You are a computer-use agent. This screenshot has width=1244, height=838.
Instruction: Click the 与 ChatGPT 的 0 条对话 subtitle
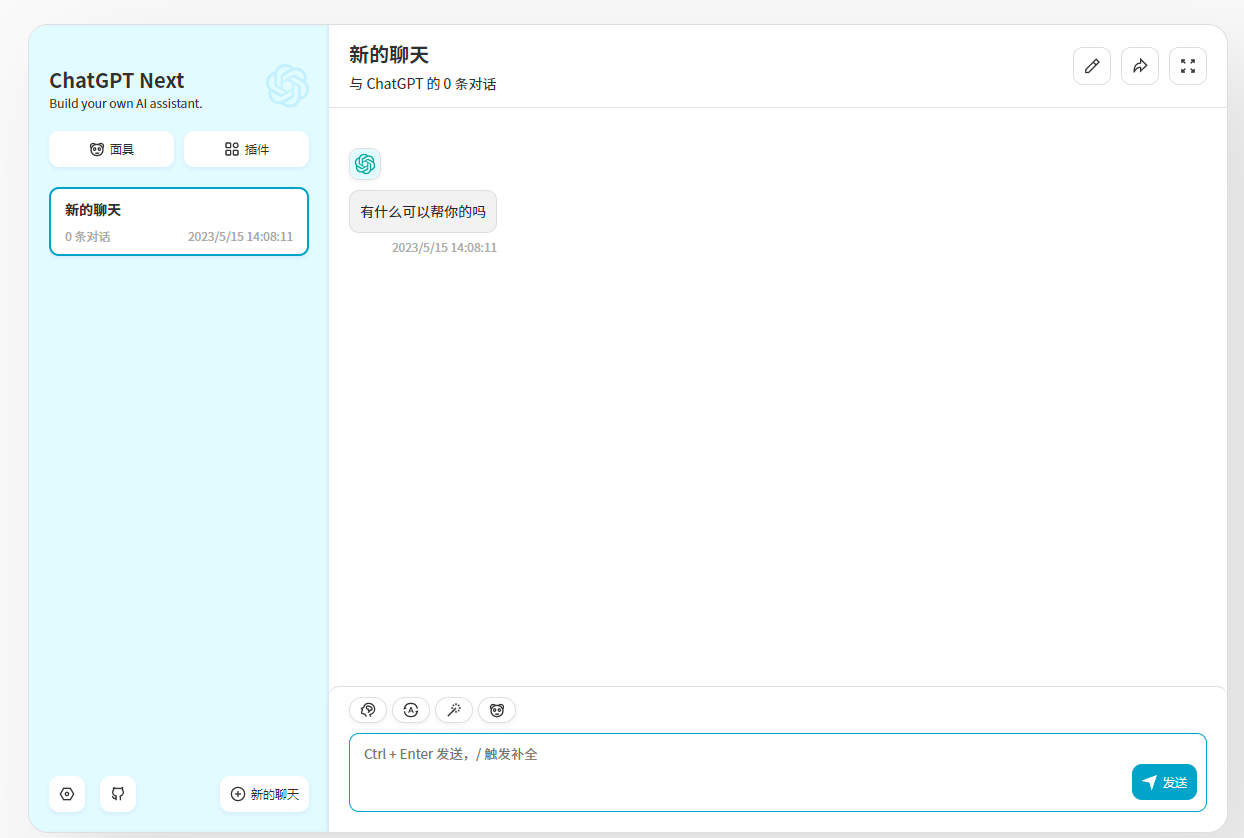point(423,84)
